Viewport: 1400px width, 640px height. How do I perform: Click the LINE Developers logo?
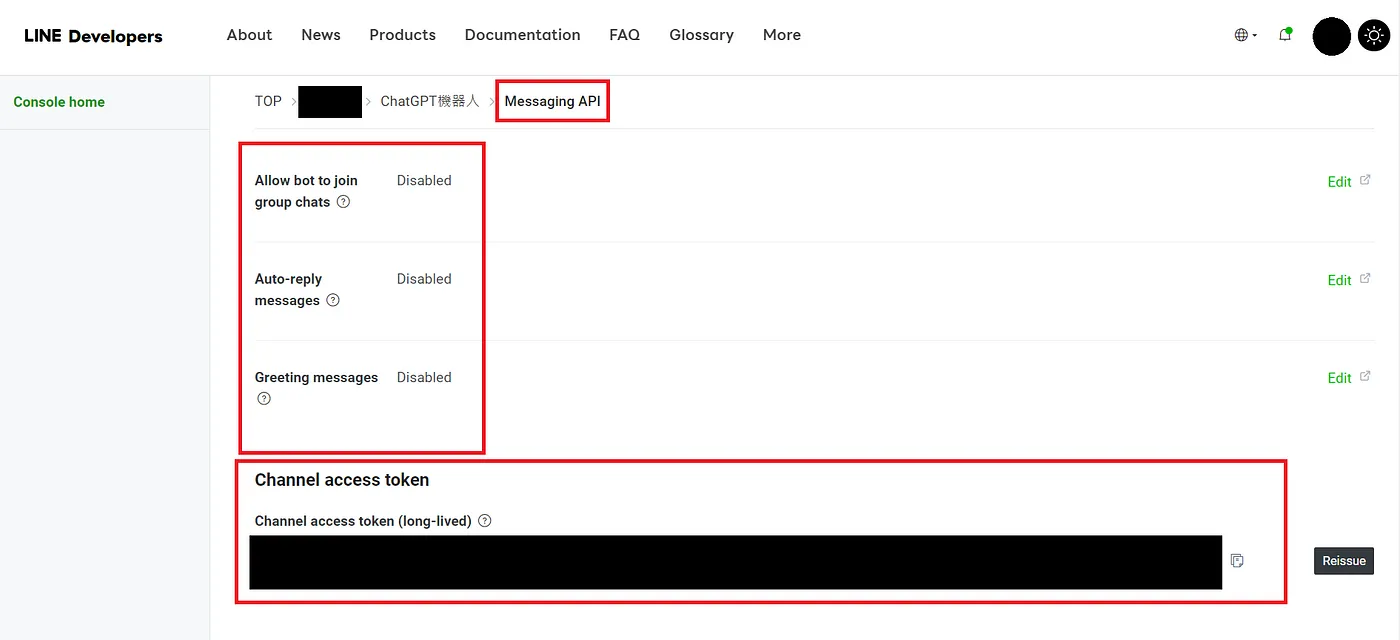pyautogui.click(x=93, y=36)
